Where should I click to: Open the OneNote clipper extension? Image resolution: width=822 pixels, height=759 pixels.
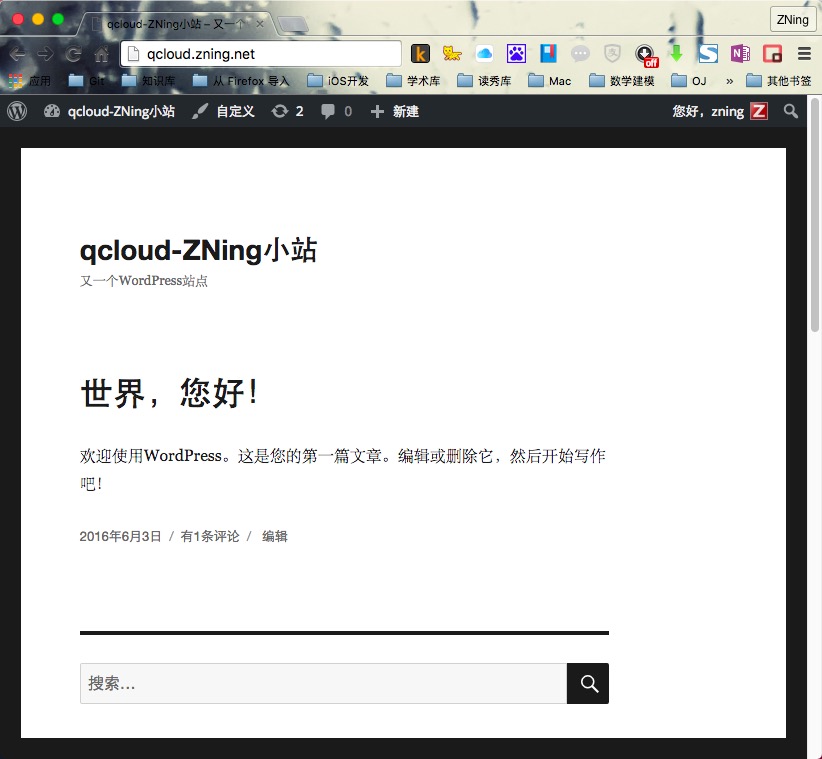coord(740,53)
